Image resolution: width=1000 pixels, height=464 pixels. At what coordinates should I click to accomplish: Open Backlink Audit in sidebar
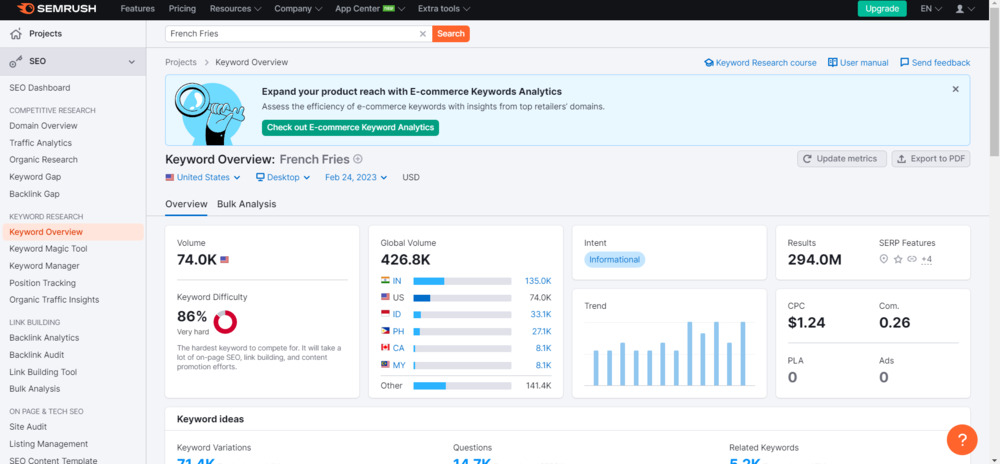pyautogui.click(x=36, y=354)
